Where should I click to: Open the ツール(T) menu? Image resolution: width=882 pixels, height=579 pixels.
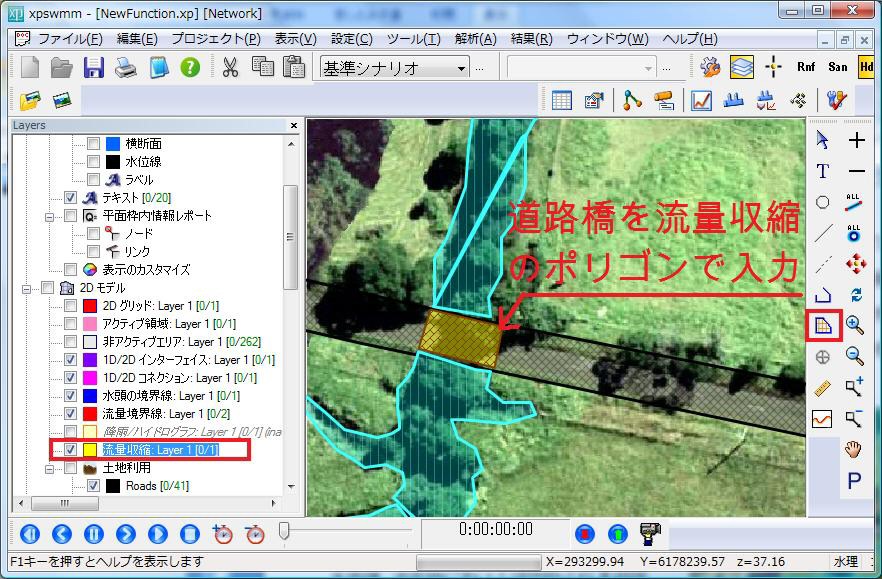pos(413,39)
